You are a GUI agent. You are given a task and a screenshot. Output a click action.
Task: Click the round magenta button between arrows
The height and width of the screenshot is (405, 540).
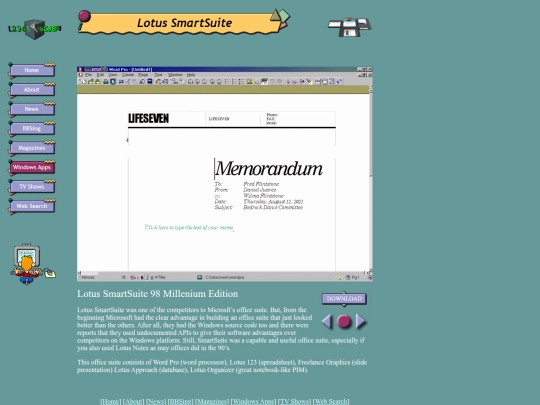(344, 322)
